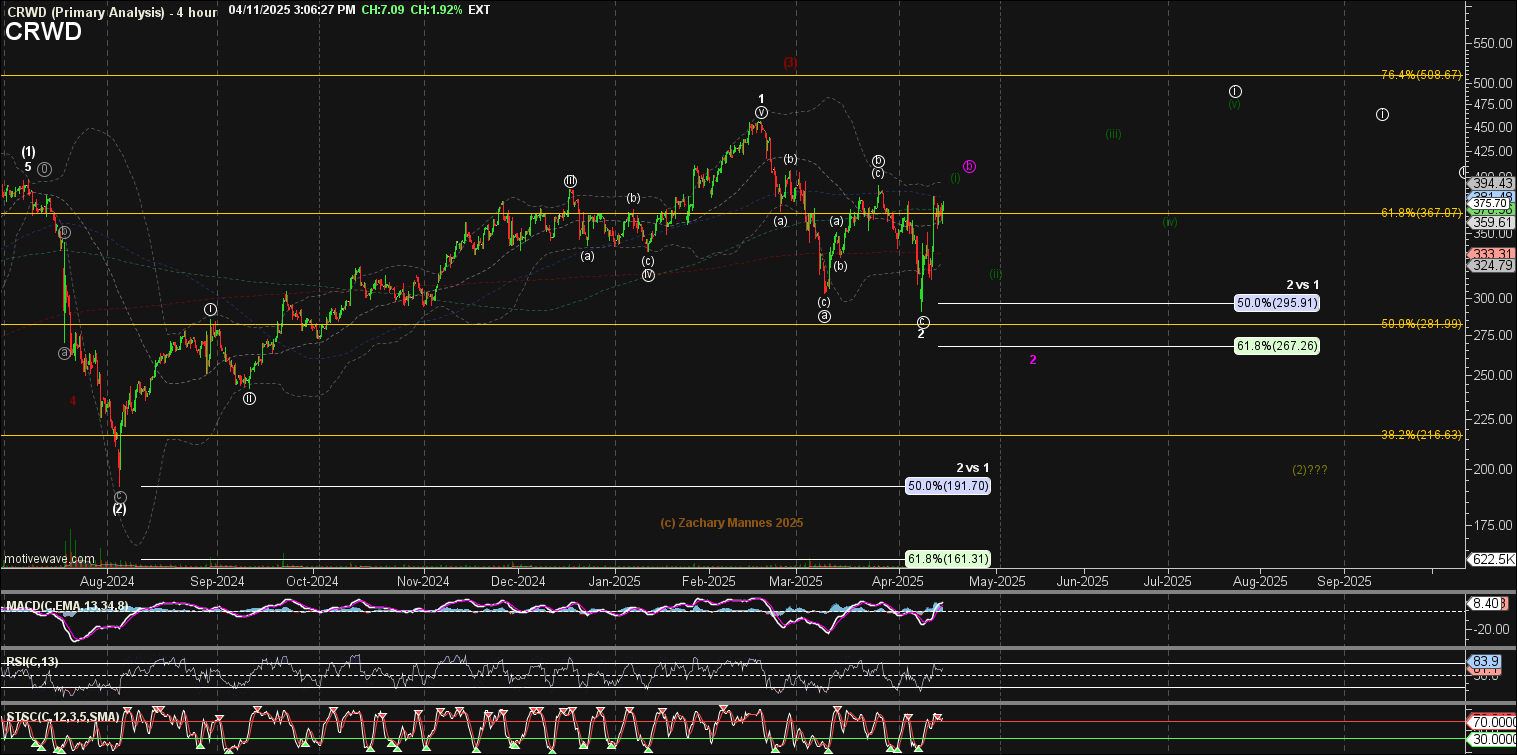Click the 250.00 price axis label

coord(1492,375)
